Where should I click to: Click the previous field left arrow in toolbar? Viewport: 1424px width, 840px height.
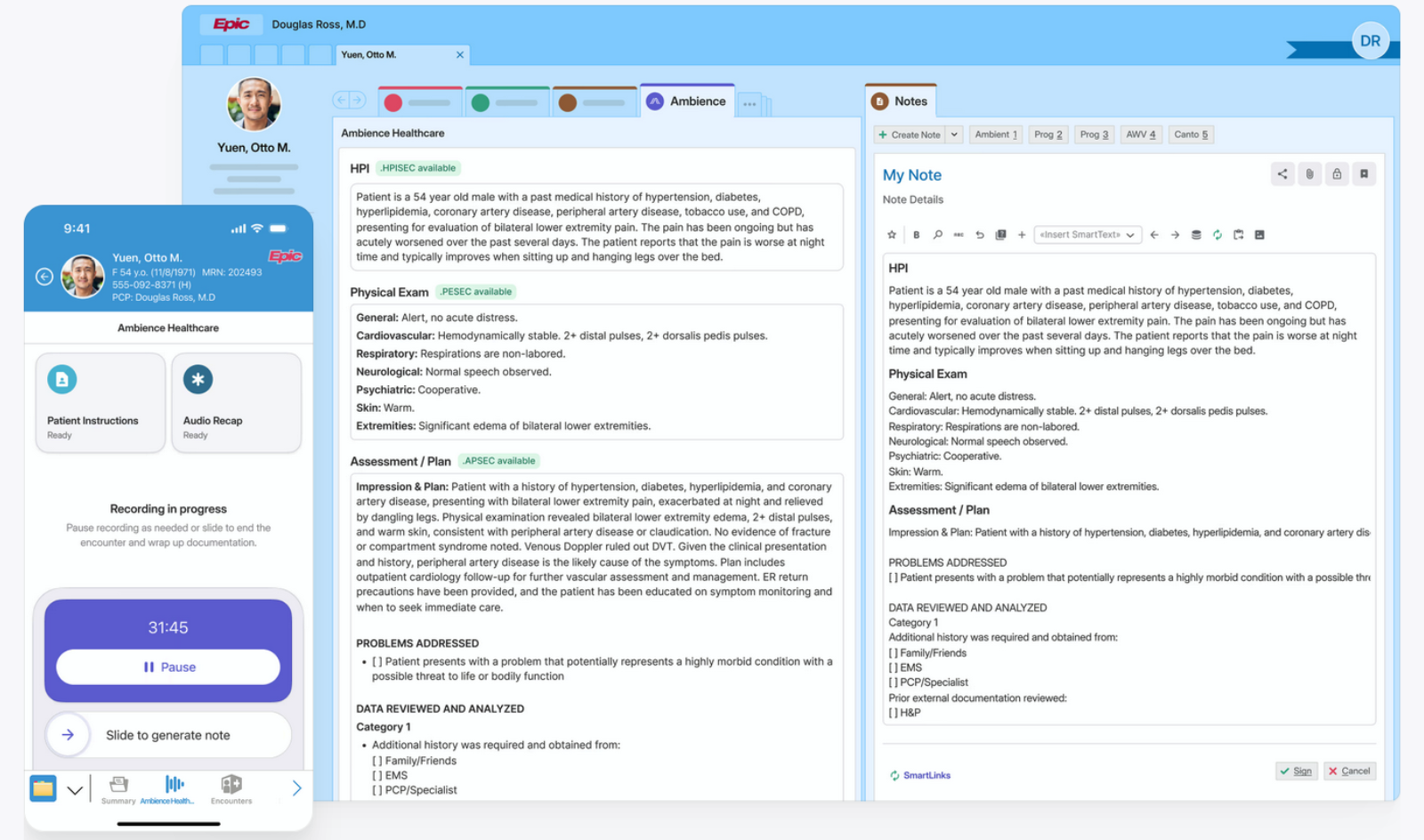pyautogui.click(x=1154, y=235)
